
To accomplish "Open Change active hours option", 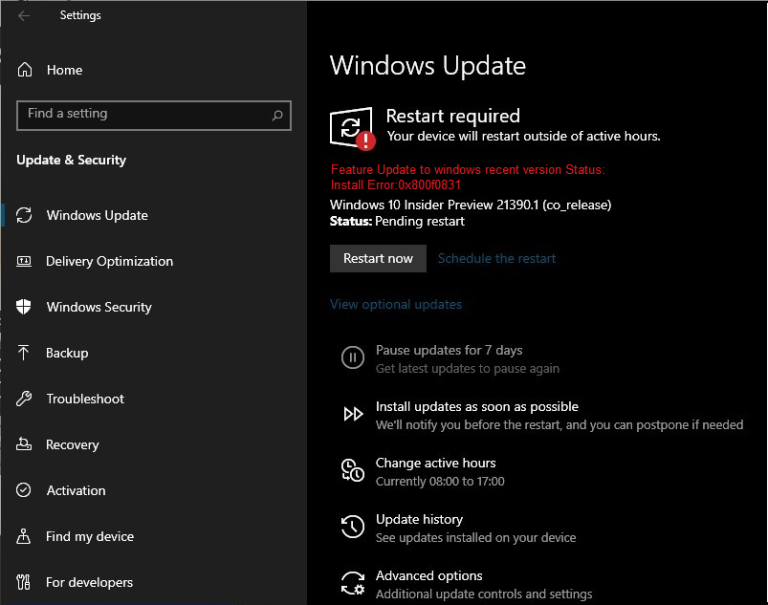I will tap(435, 462).
